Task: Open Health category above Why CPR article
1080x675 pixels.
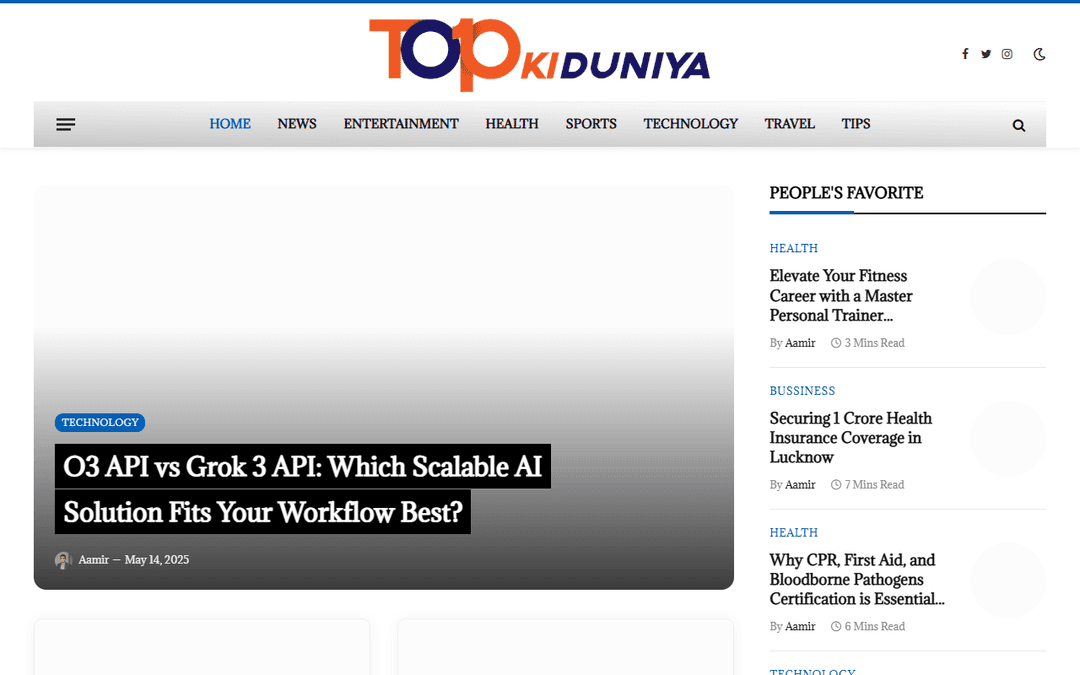Action: [793, 532]
